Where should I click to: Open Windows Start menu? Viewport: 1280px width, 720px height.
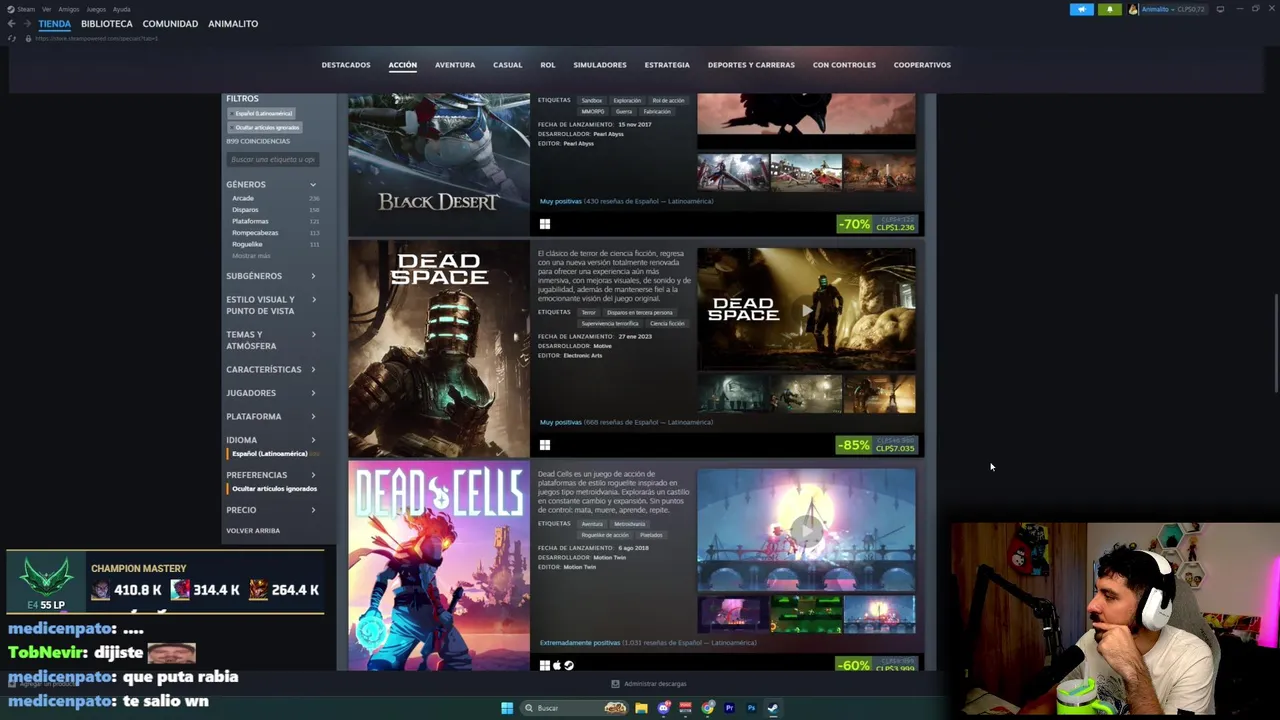tap(507, 708)
